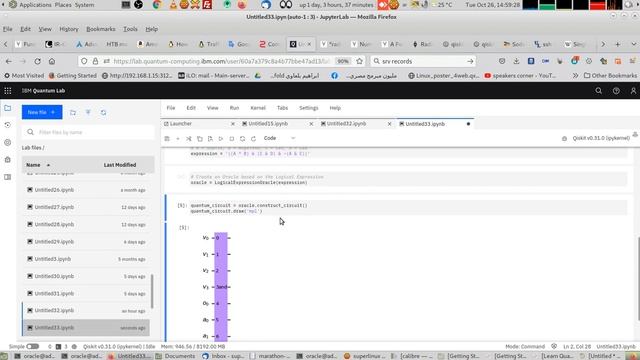Image resolution: width=640 pixels, height=360 pixels.
Task: Click the New file button
Action: 42,112
